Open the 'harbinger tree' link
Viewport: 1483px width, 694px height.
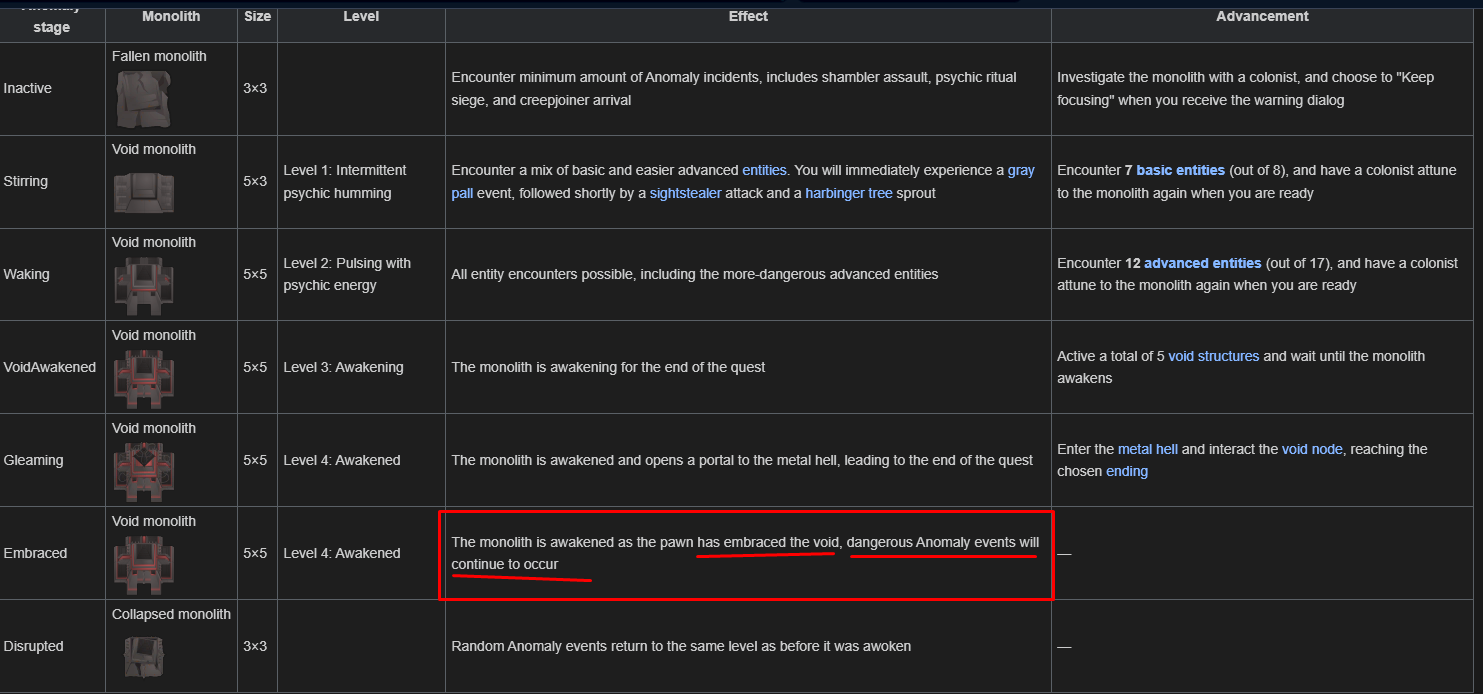[x=849, y=192]
